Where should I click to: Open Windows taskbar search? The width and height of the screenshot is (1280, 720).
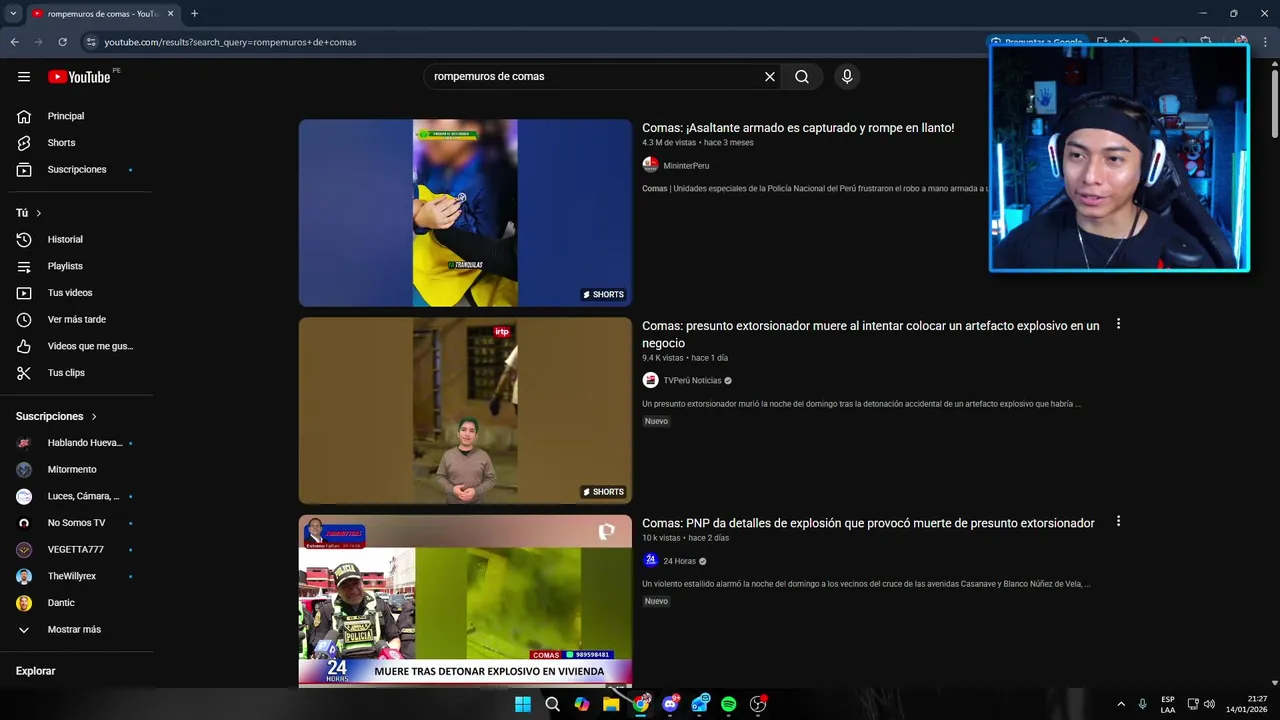[x=552, y=704]
